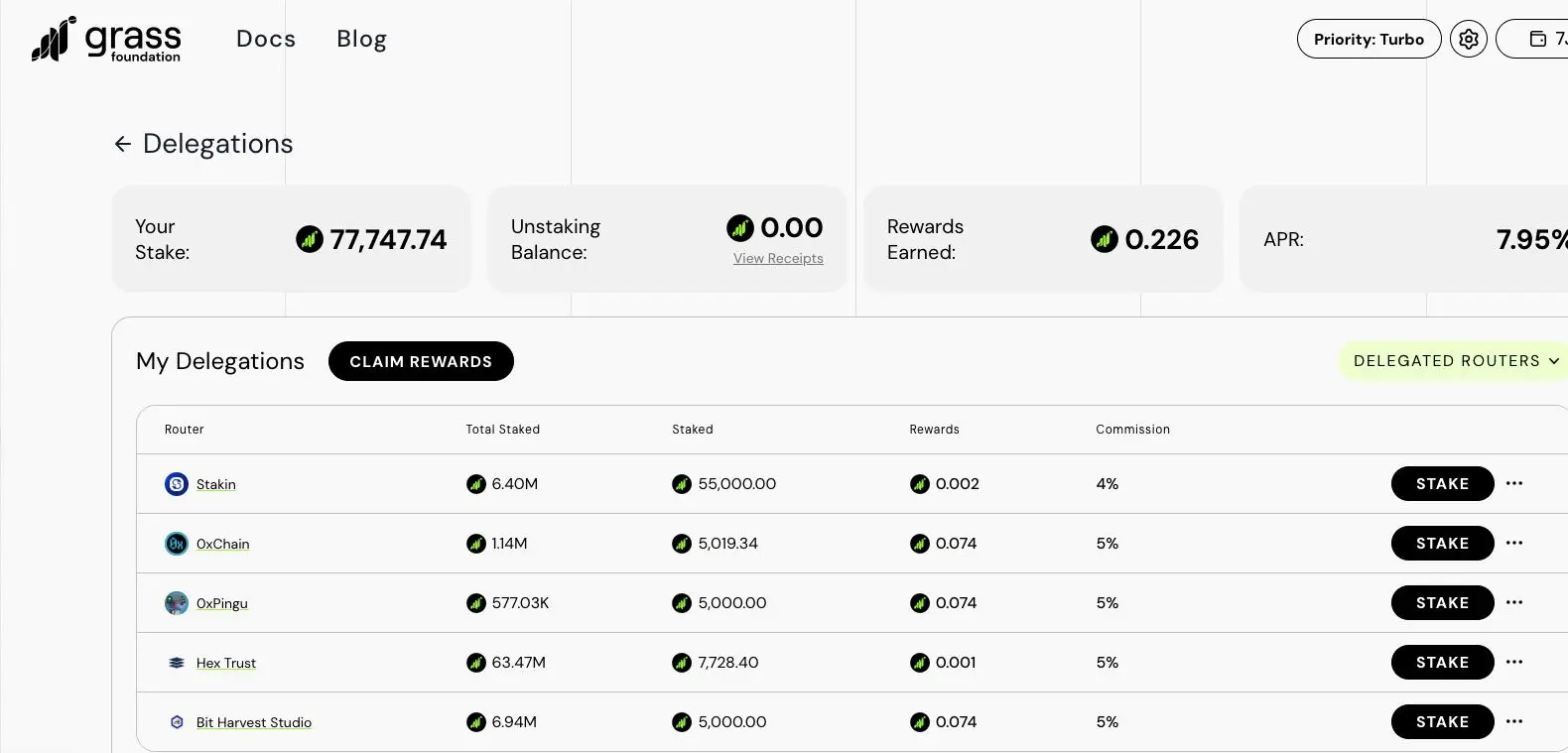Click the Grass Foundation logo

tap(106, 40)
